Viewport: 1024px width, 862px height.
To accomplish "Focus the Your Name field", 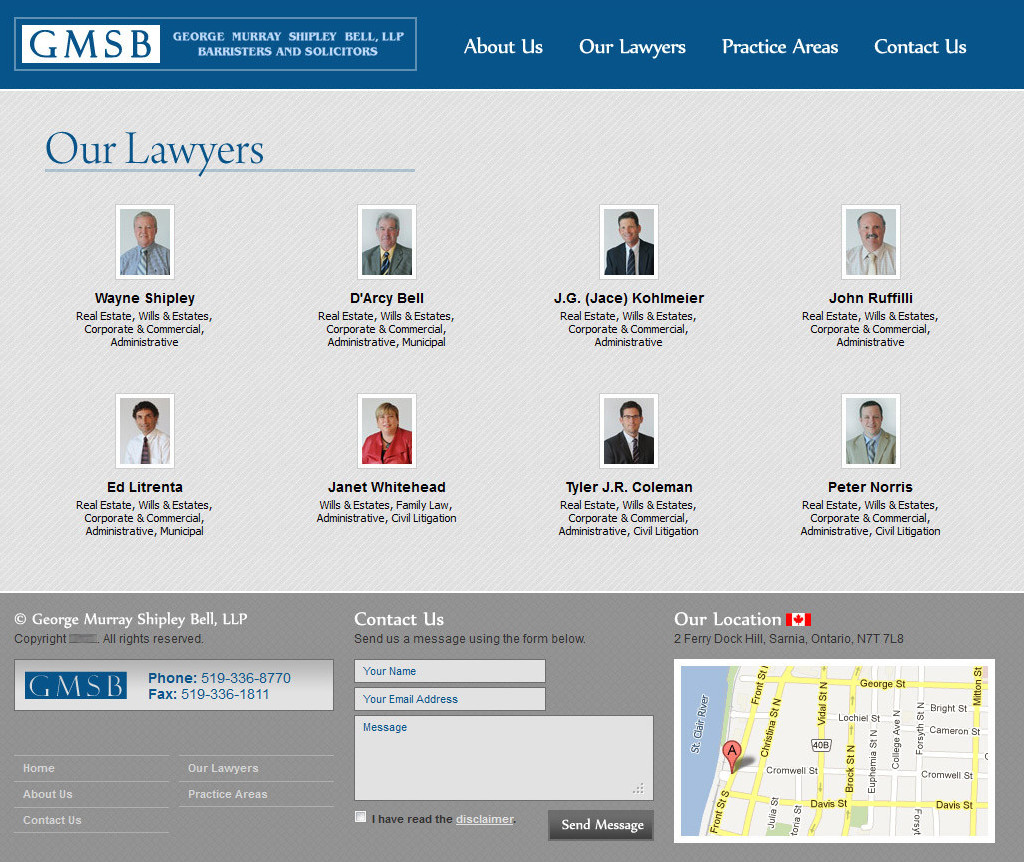I will click(x=450, y=671).
